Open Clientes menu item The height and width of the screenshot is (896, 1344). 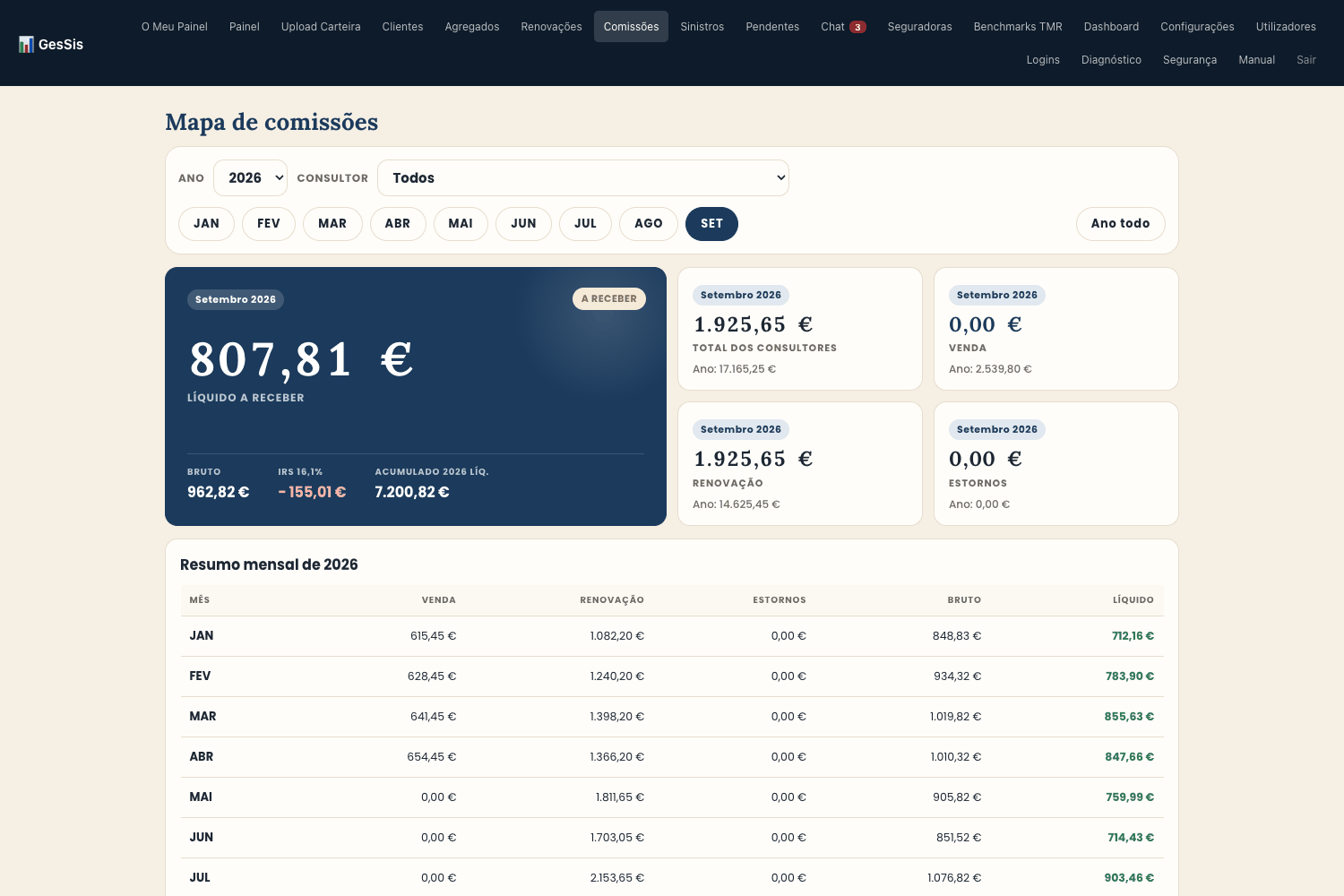pyautogui.click(x=402, y=27)
